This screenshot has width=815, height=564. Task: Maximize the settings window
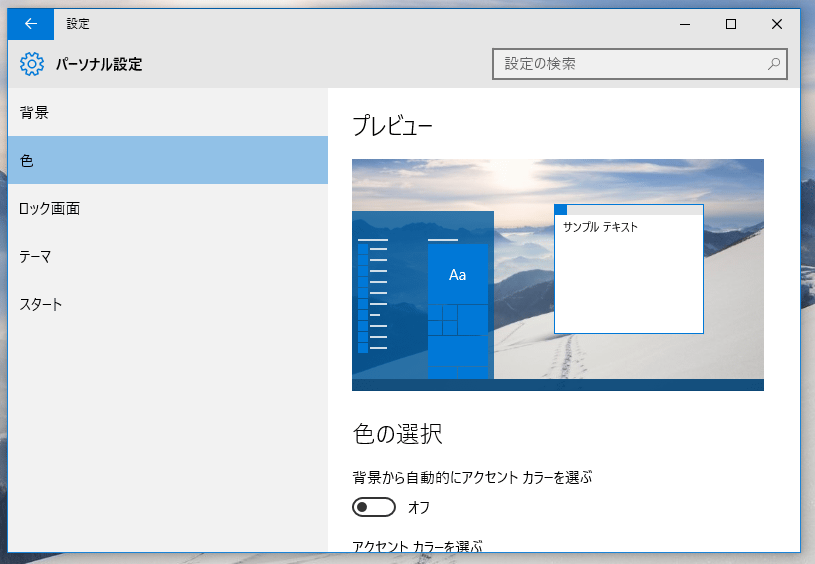point(731,24)
